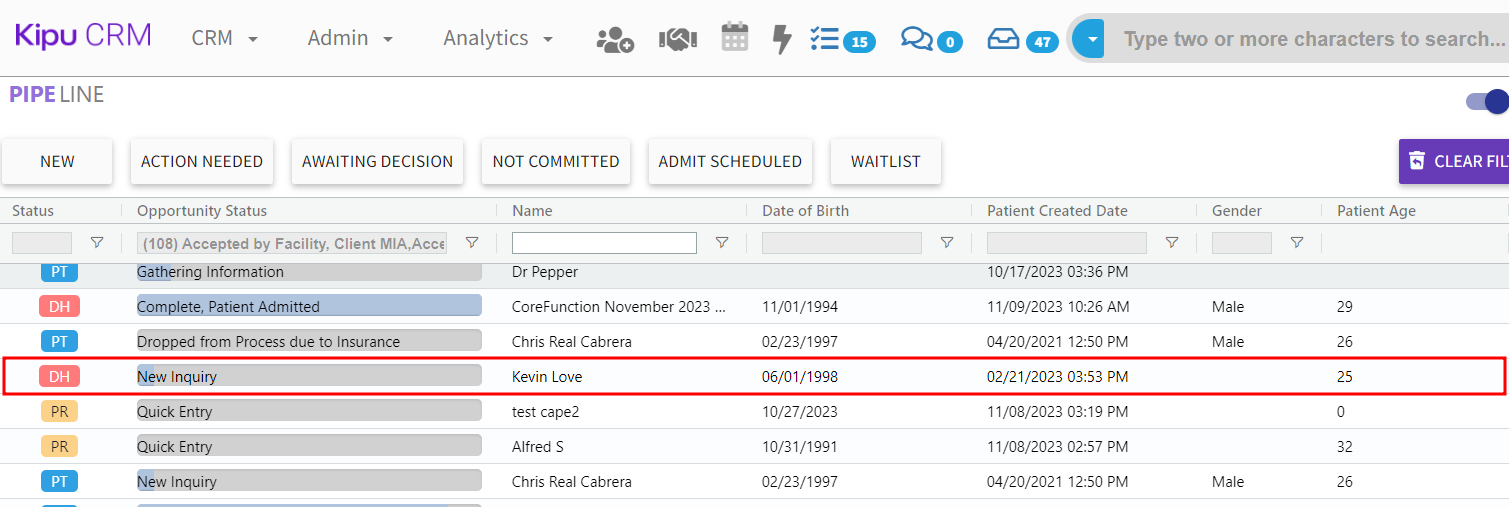Click the add person icon
Screen dimensions: 1509x507
click(615, 39)
